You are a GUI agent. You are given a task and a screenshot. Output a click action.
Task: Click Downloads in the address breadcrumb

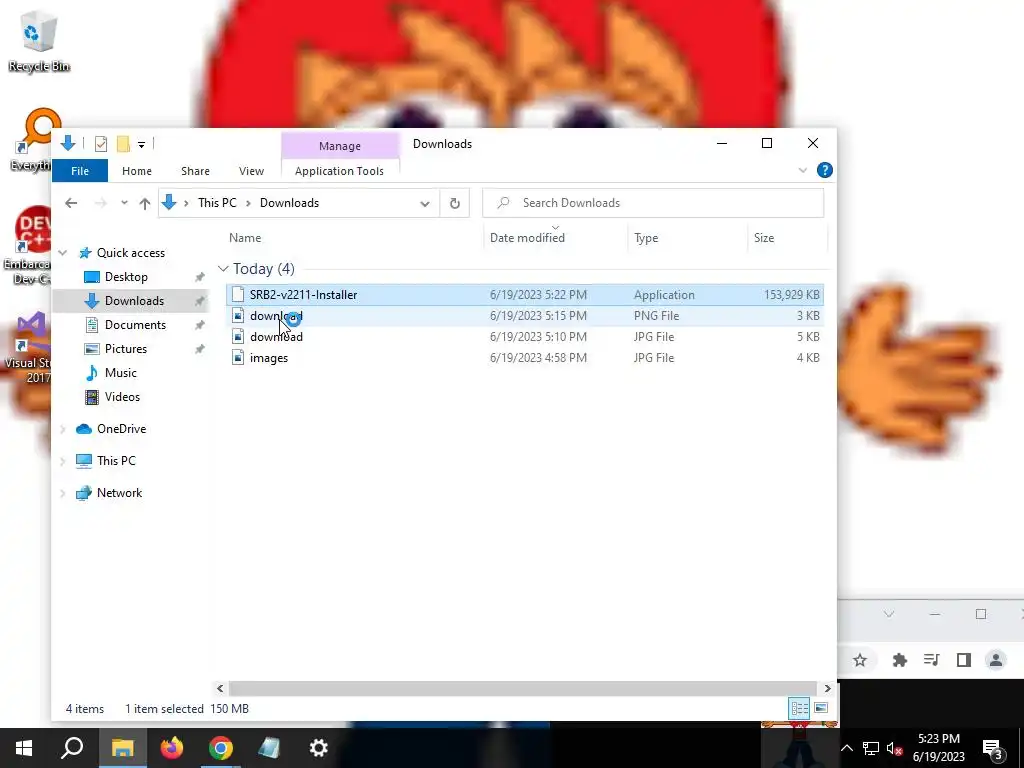(289, 203)
